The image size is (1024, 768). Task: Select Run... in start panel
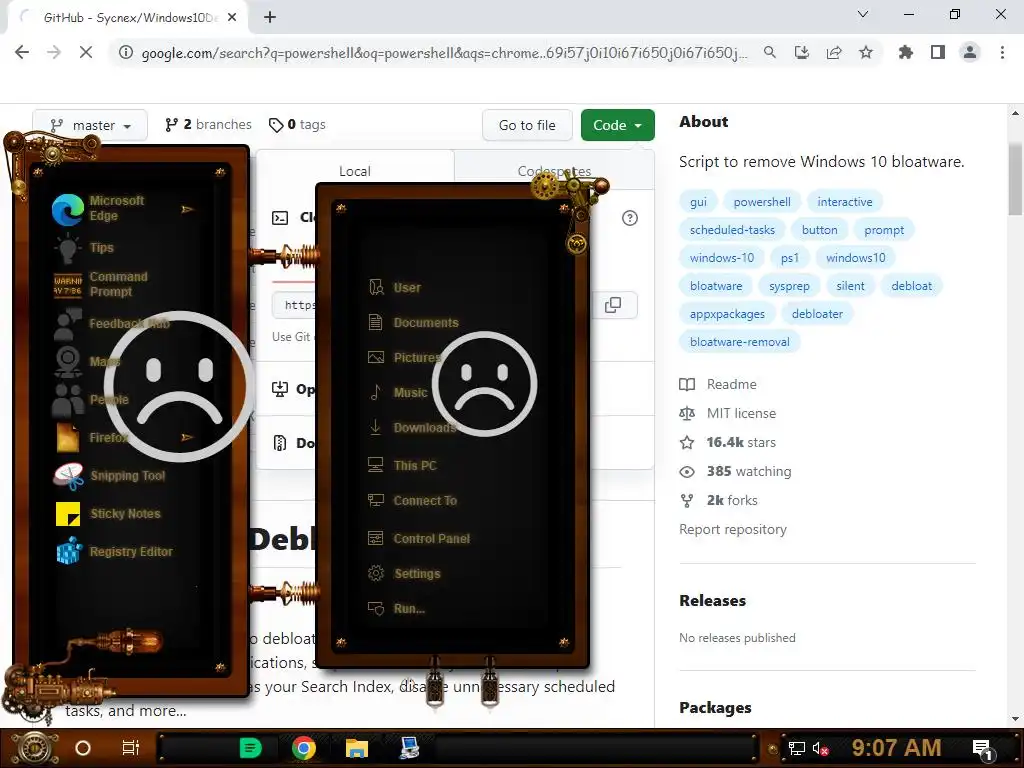(396, 608)
